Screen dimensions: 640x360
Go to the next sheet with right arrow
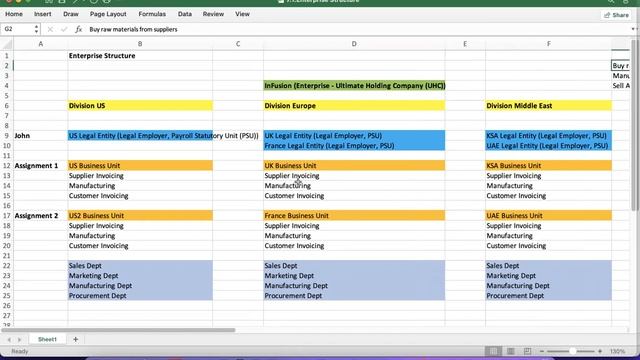(19, 340)
